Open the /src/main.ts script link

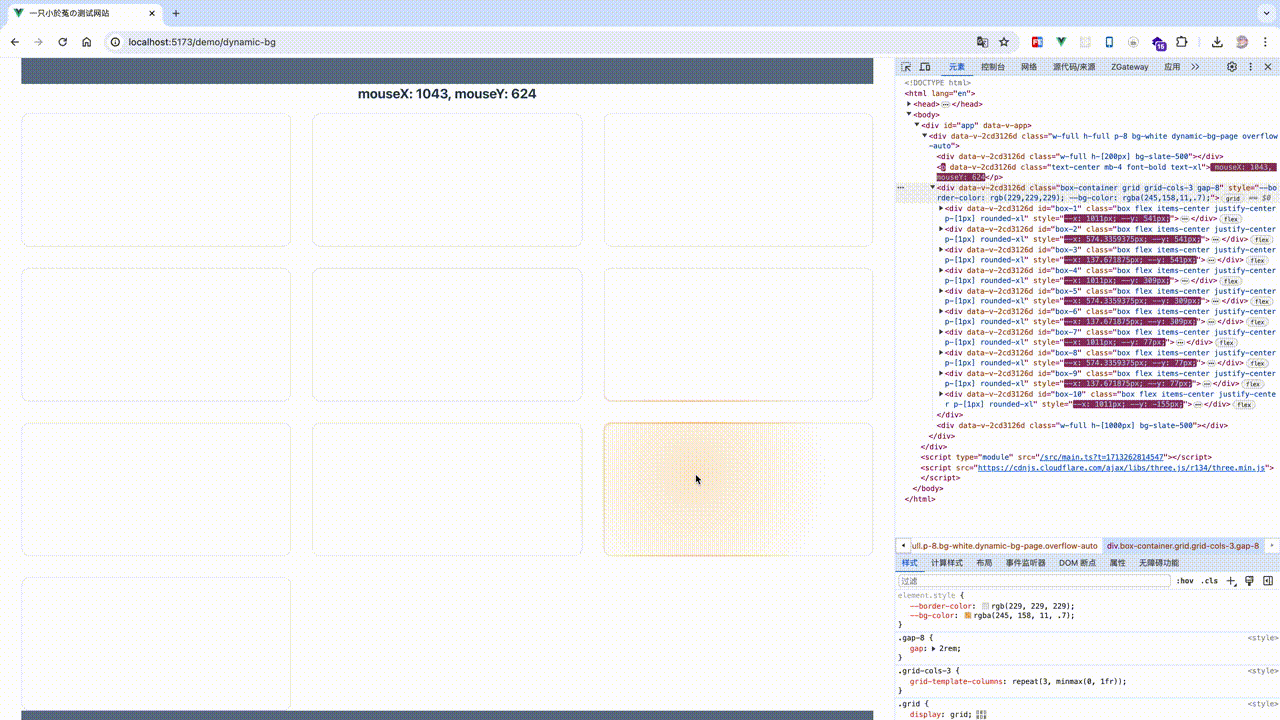1101,456
